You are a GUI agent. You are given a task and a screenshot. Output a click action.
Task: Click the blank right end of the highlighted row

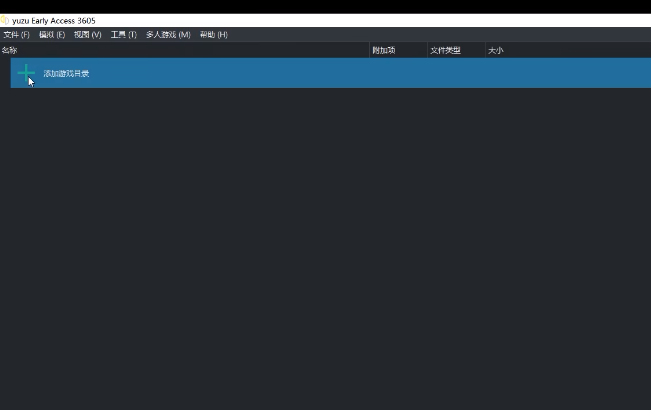[600, 73]
